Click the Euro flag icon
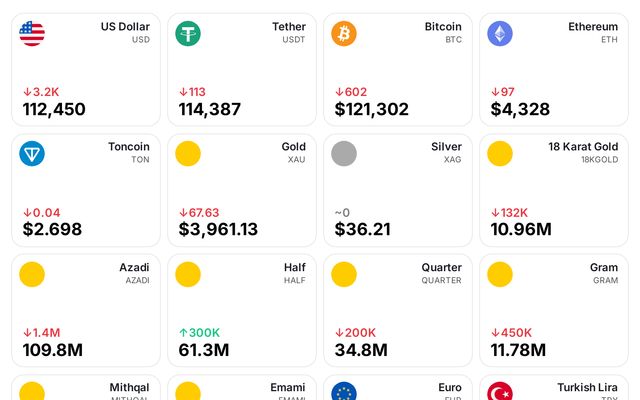The width and height of the screenshot is (640, 400). [x=344, y=392]
